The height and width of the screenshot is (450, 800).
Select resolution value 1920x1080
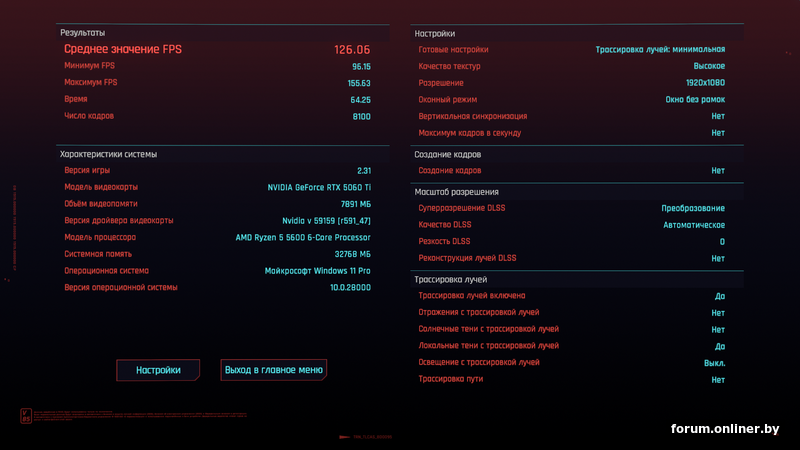(x=705, y=83)
